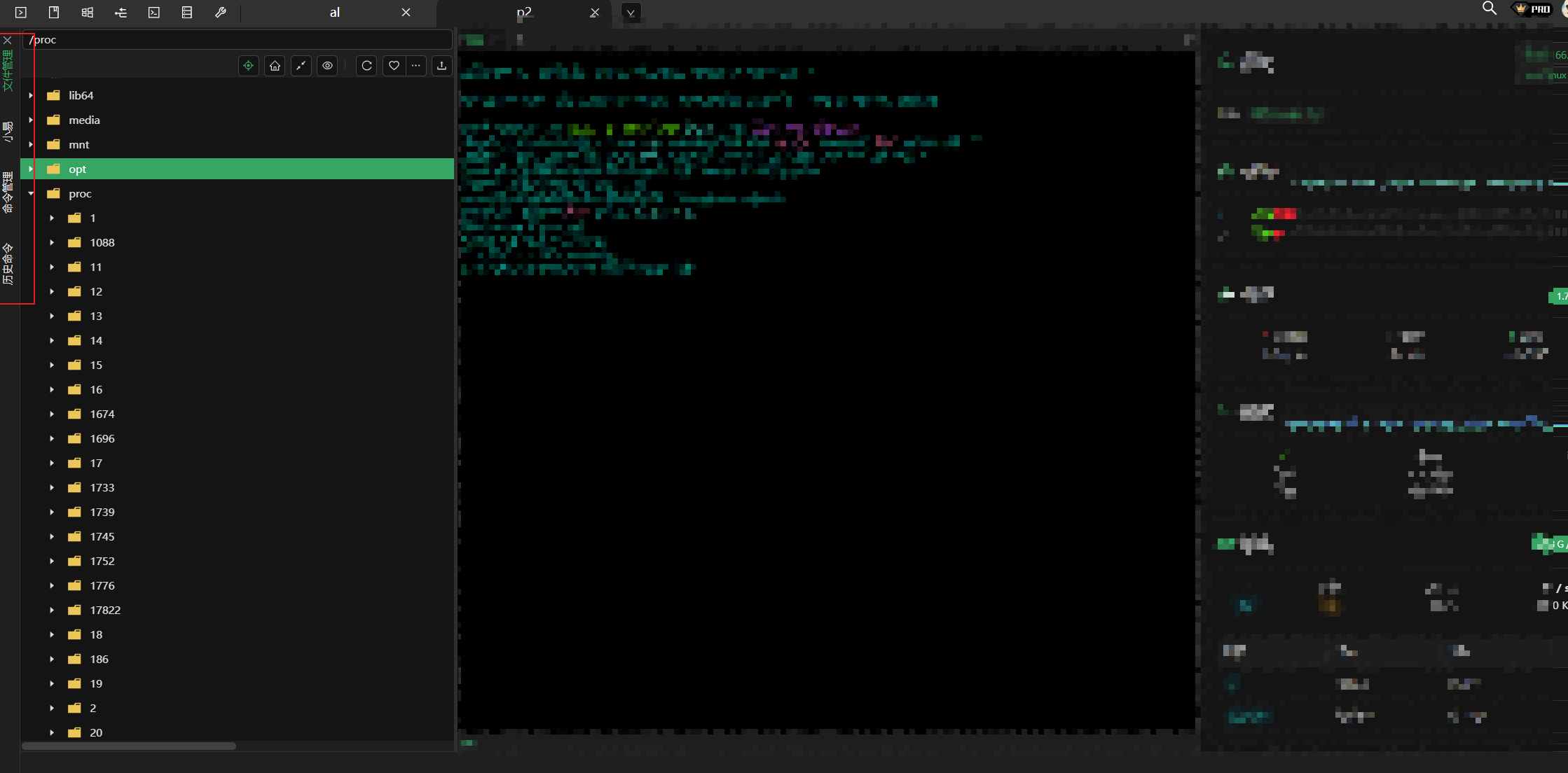Screen dimensions: 1568x773
Task: Click the file tree horizontal scrollbar
Action: click(x=129, y=746)
